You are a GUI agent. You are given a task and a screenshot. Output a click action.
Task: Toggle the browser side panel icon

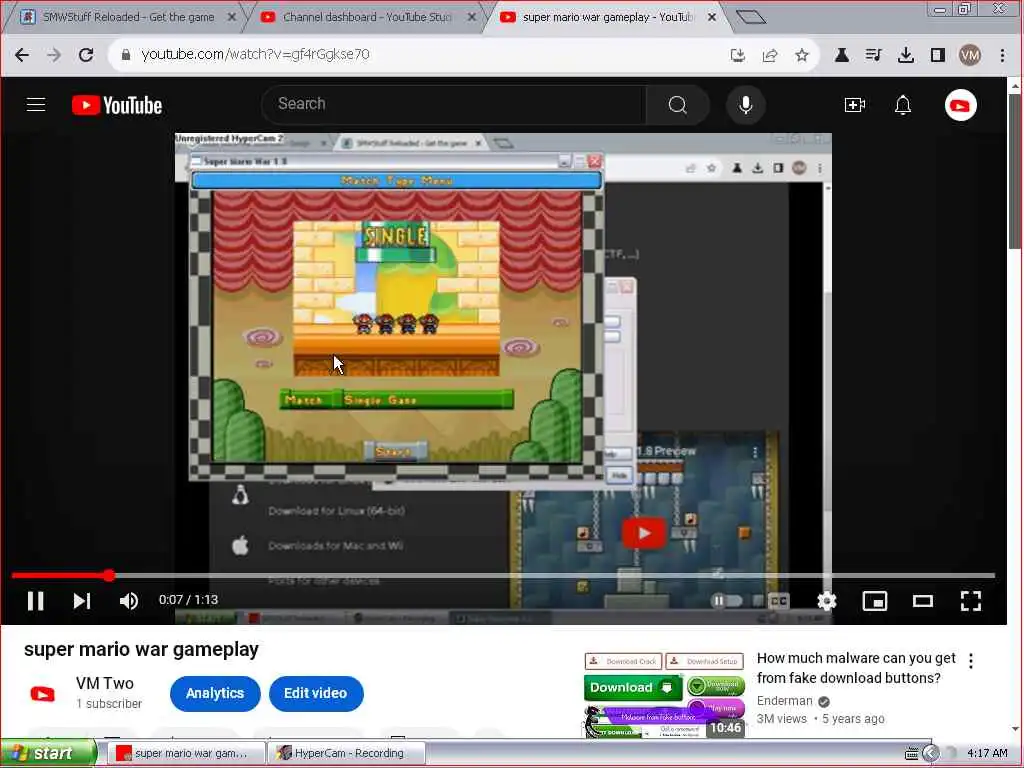tap(938, 56)
